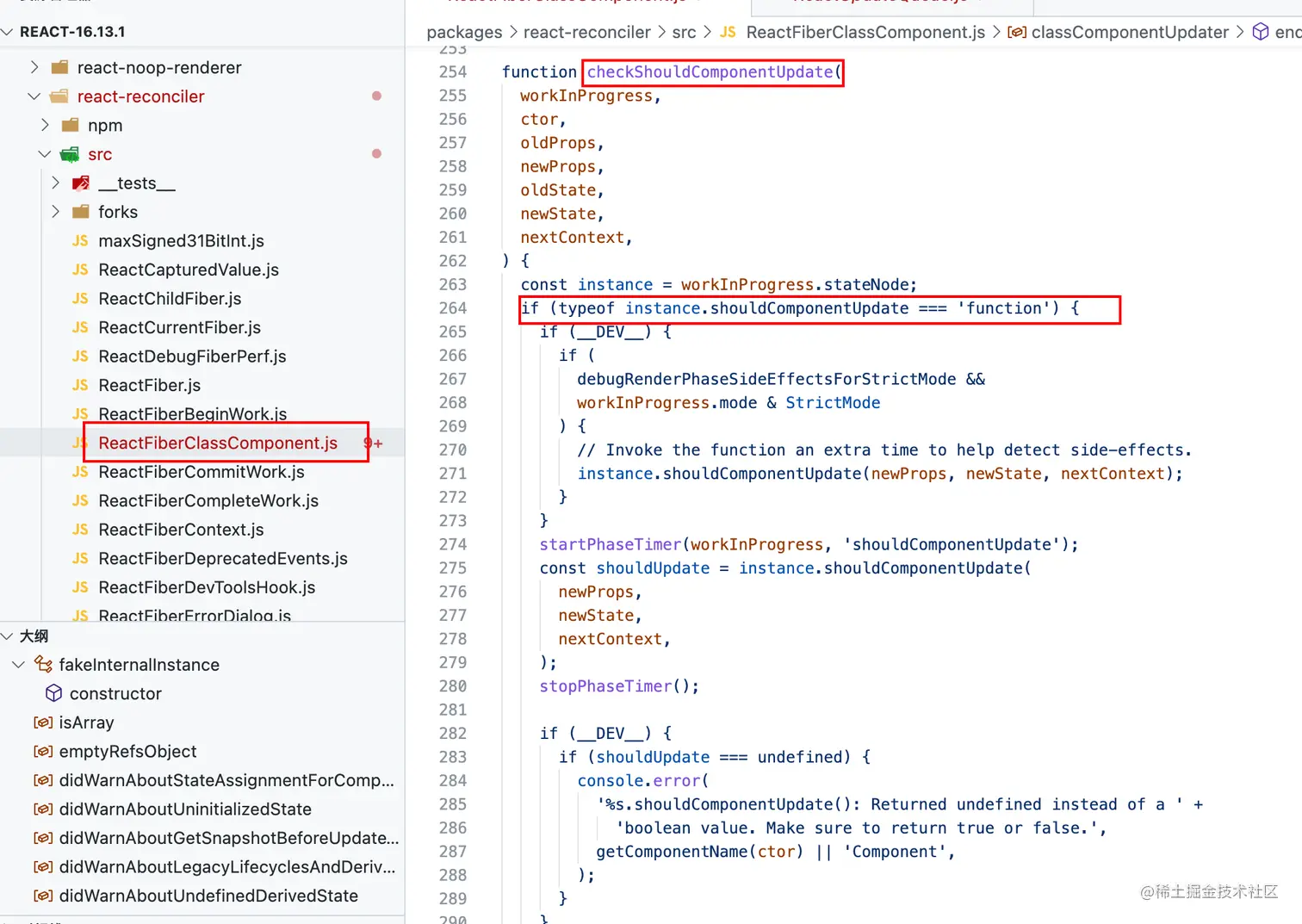Viewport: 1302px width, 924px height.
Task: Click fakeInternalInstance class symbol icon
Action: click(x=43, y=664)
